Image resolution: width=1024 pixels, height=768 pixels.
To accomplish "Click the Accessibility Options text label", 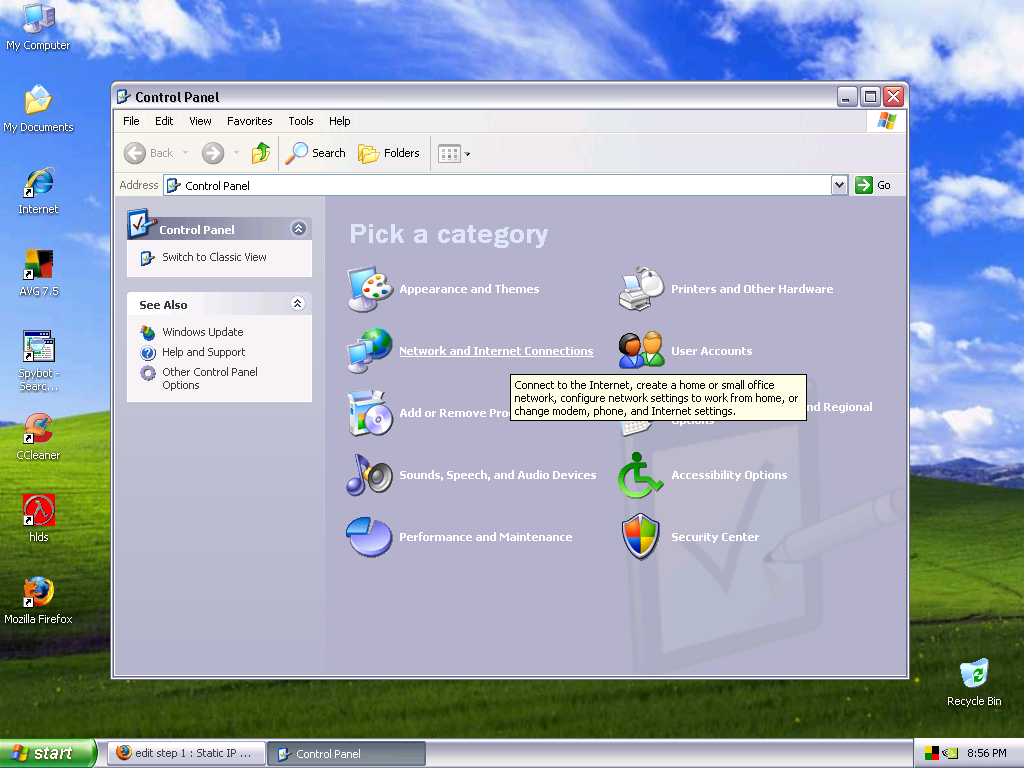I will [729, 475].
